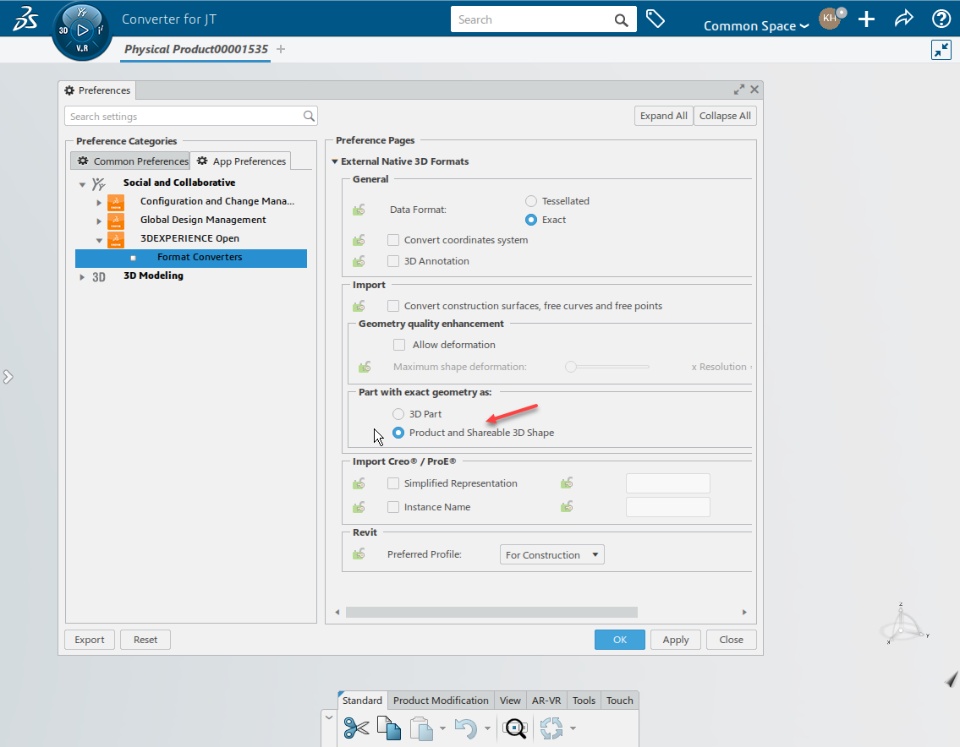Screen dimensions: 960x747
Task: Expand Configuration and Change Management node
Action: point(99,202)
